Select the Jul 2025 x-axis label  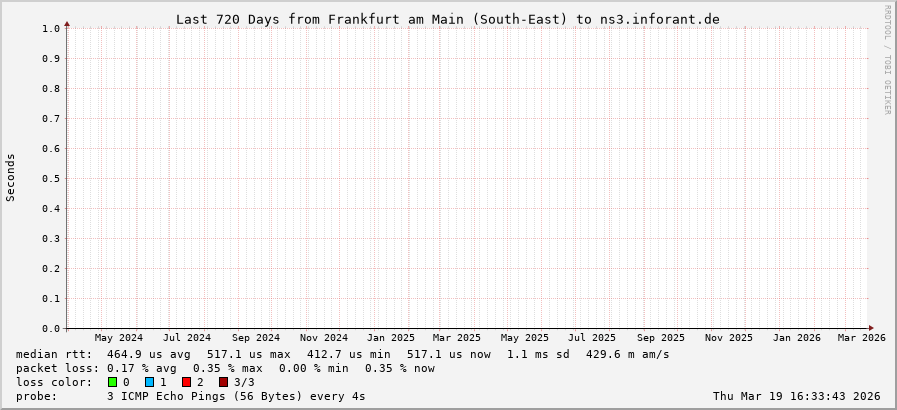coord(591,338)
